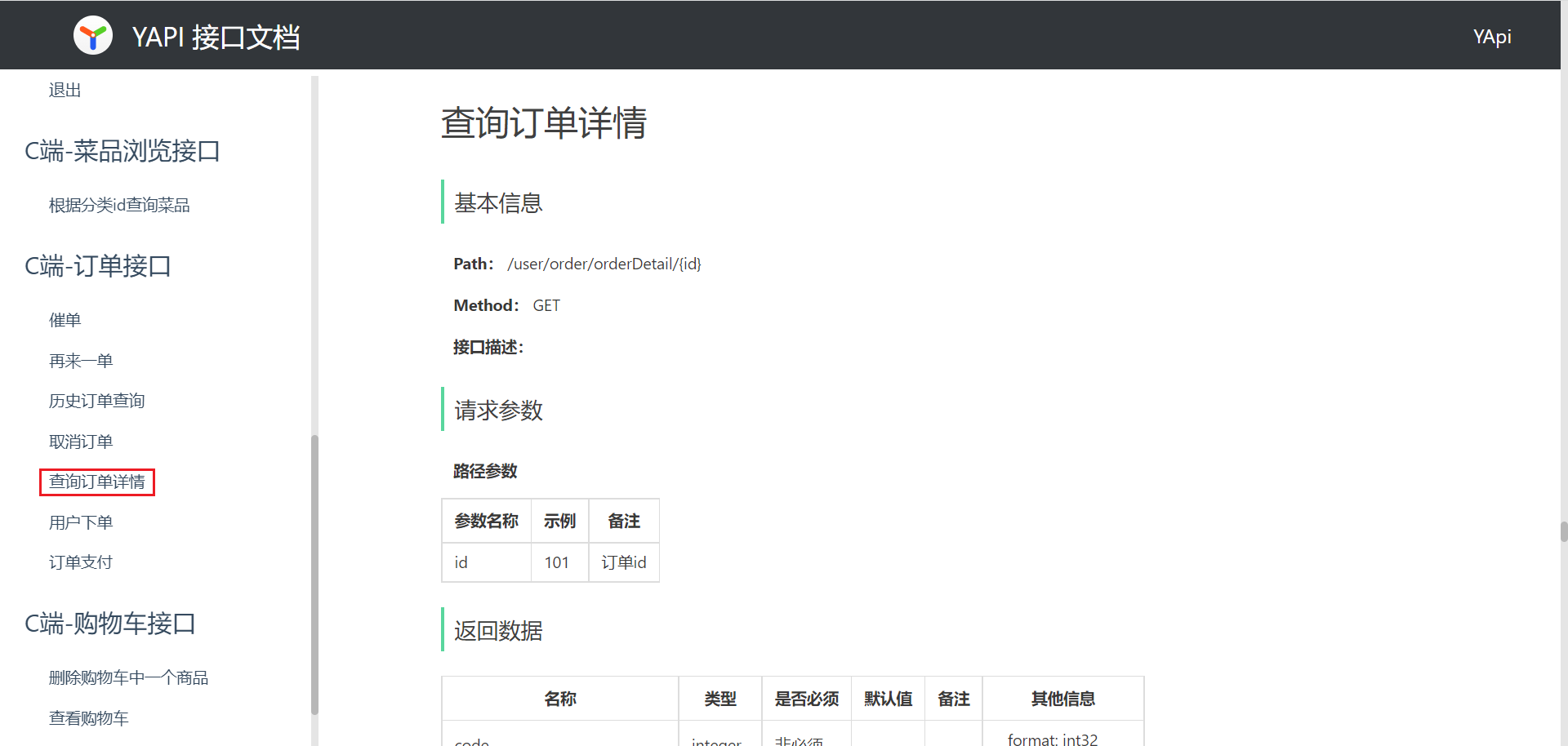Click the YAPI logo icon
The image size is (1568, 746).
[x=93, y=36]
